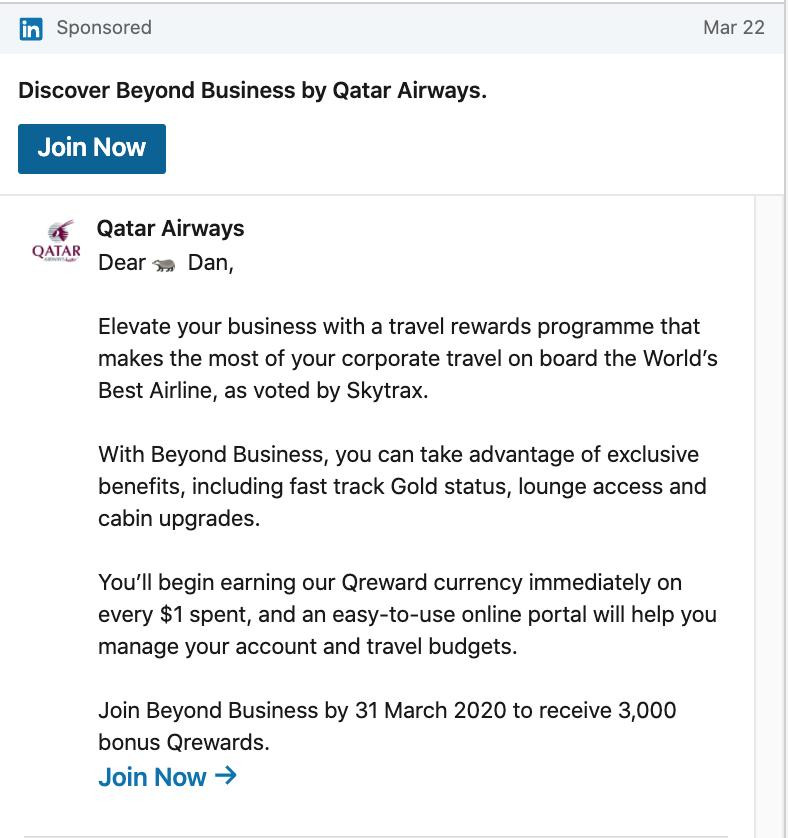The height and width of the screenshot is (838, 788).
Task: Click the message pane scrollbar track
Action: click(x=770, y=516)
